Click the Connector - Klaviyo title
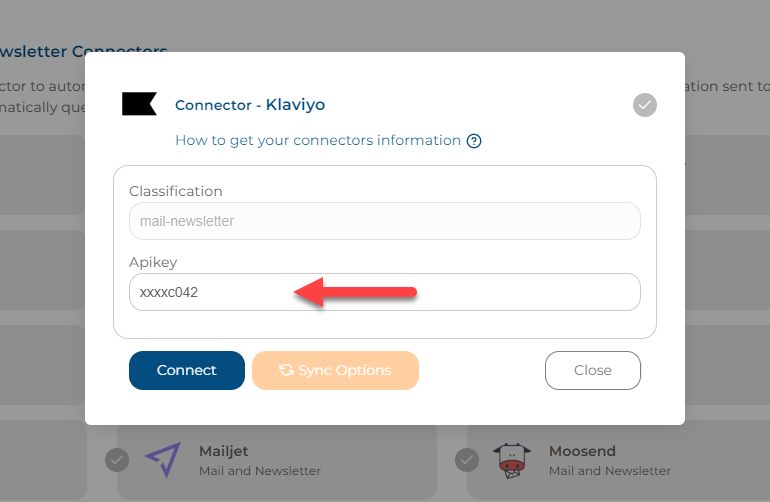The image size is (770, 502). [250, 105]
